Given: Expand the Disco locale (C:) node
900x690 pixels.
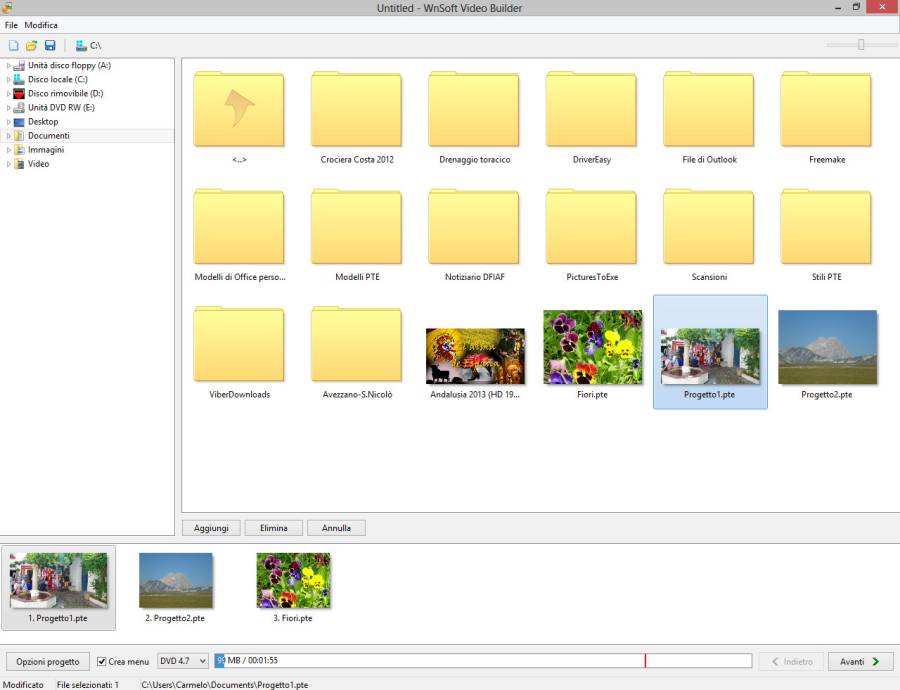Looking at the screenshot, I should 8,79.
